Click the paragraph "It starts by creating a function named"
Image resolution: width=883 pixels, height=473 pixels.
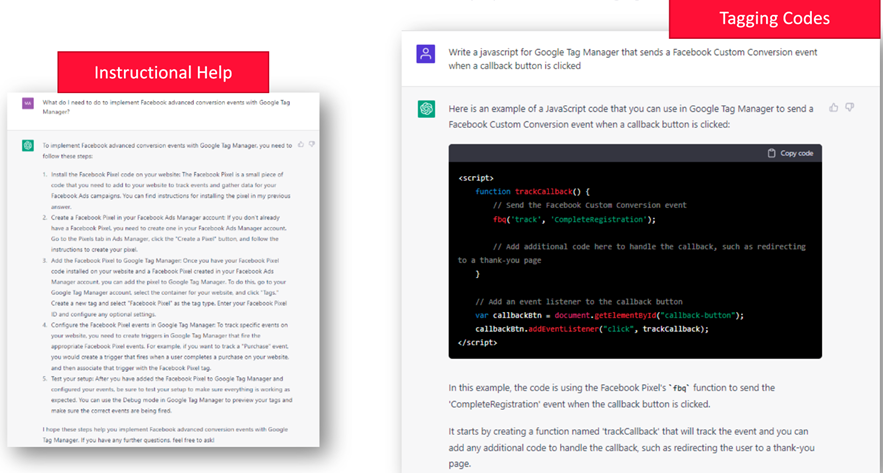click(x=632, y=448)
